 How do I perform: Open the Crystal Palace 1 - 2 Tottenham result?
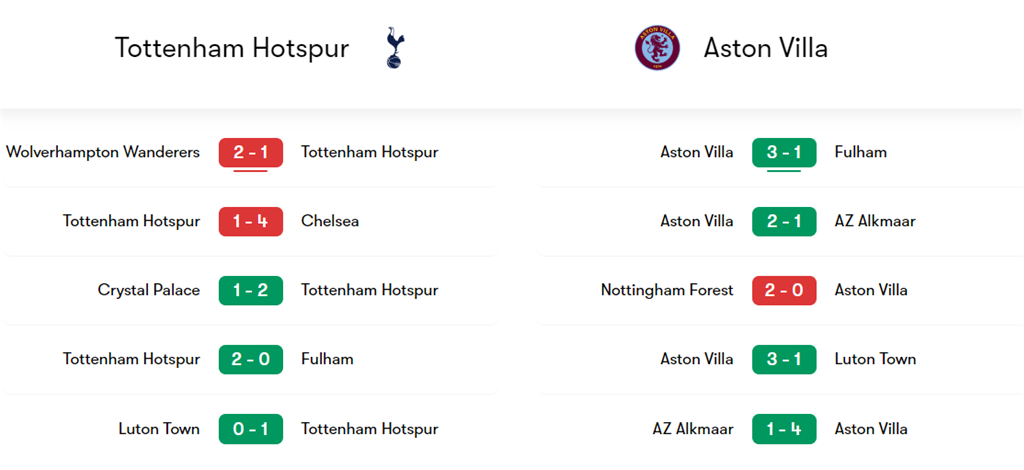(251, 290)
